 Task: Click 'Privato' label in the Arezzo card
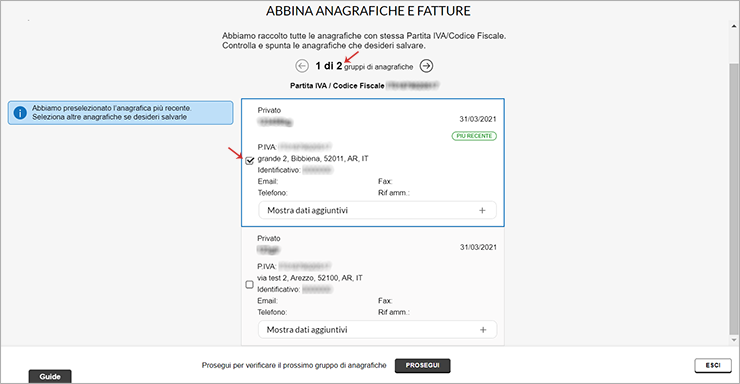[x=269, y=238]
